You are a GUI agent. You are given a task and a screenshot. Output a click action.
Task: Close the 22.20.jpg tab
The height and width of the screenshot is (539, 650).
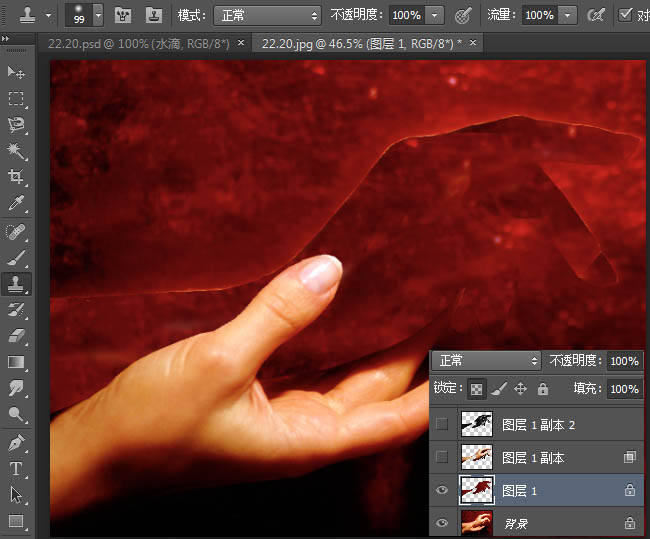tap(473, 42)
